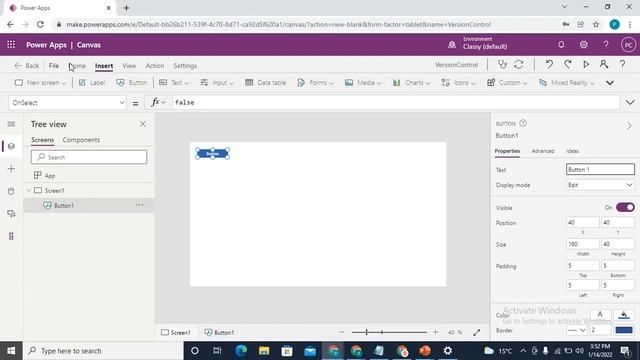Switch to the Home tab

[77, 66]
